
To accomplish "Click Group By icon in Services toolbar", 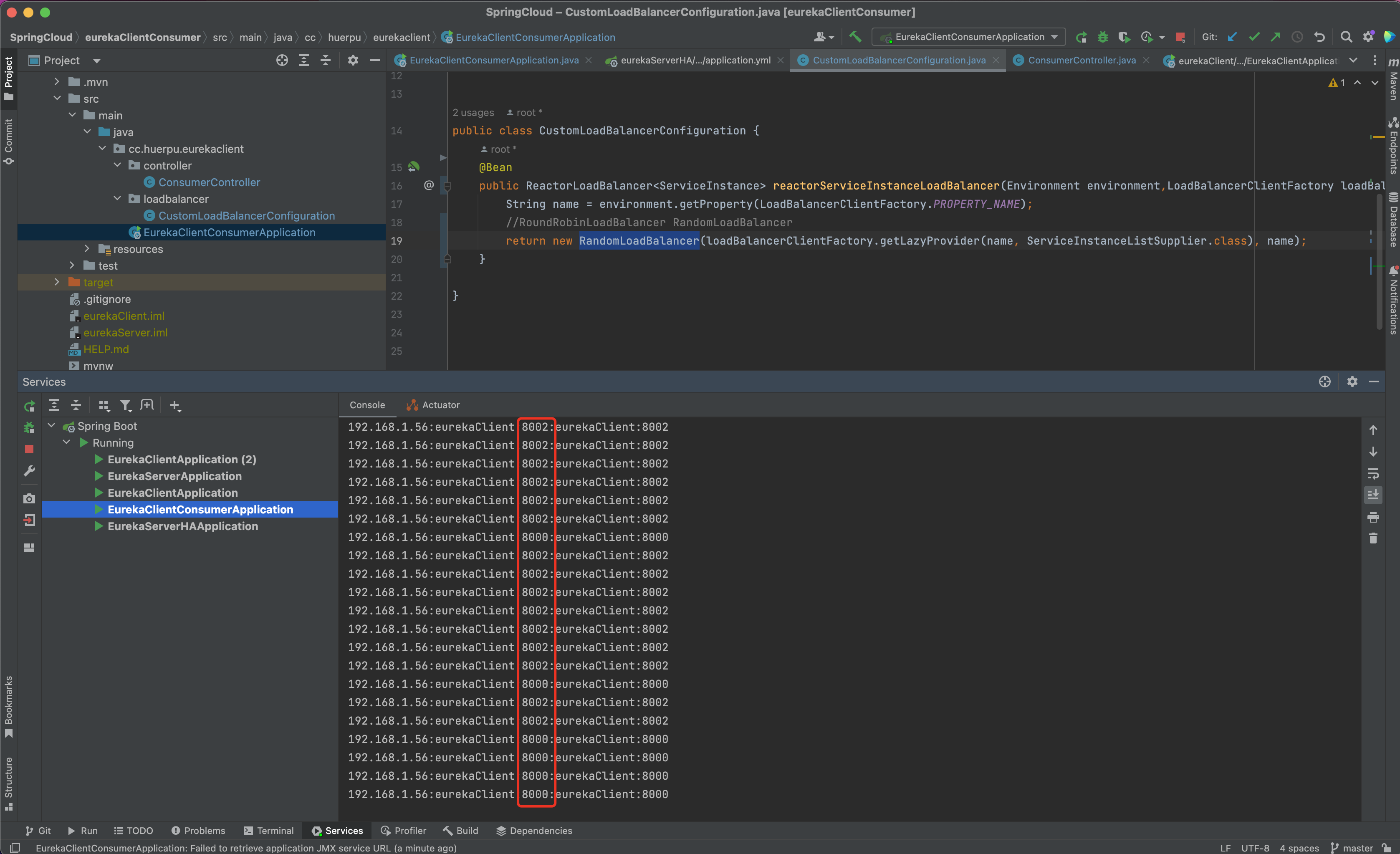I will click(x=104, y=405).
